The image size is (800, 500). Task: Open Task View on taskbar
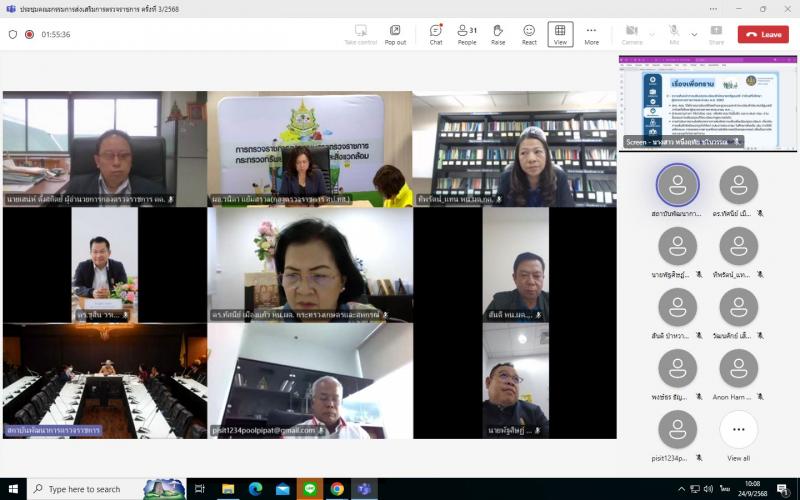click(x=199, y=489)
